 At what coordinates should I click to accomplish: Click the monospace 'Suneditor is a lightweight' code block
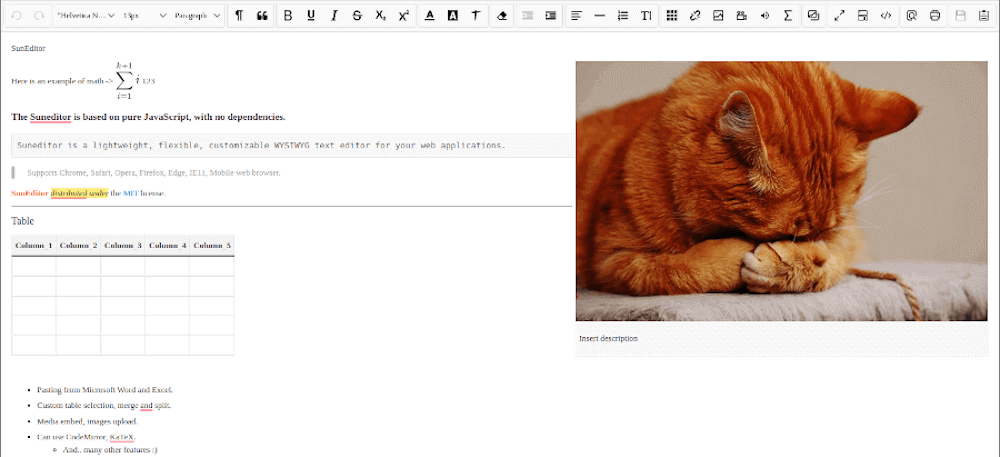coord(293,145)
